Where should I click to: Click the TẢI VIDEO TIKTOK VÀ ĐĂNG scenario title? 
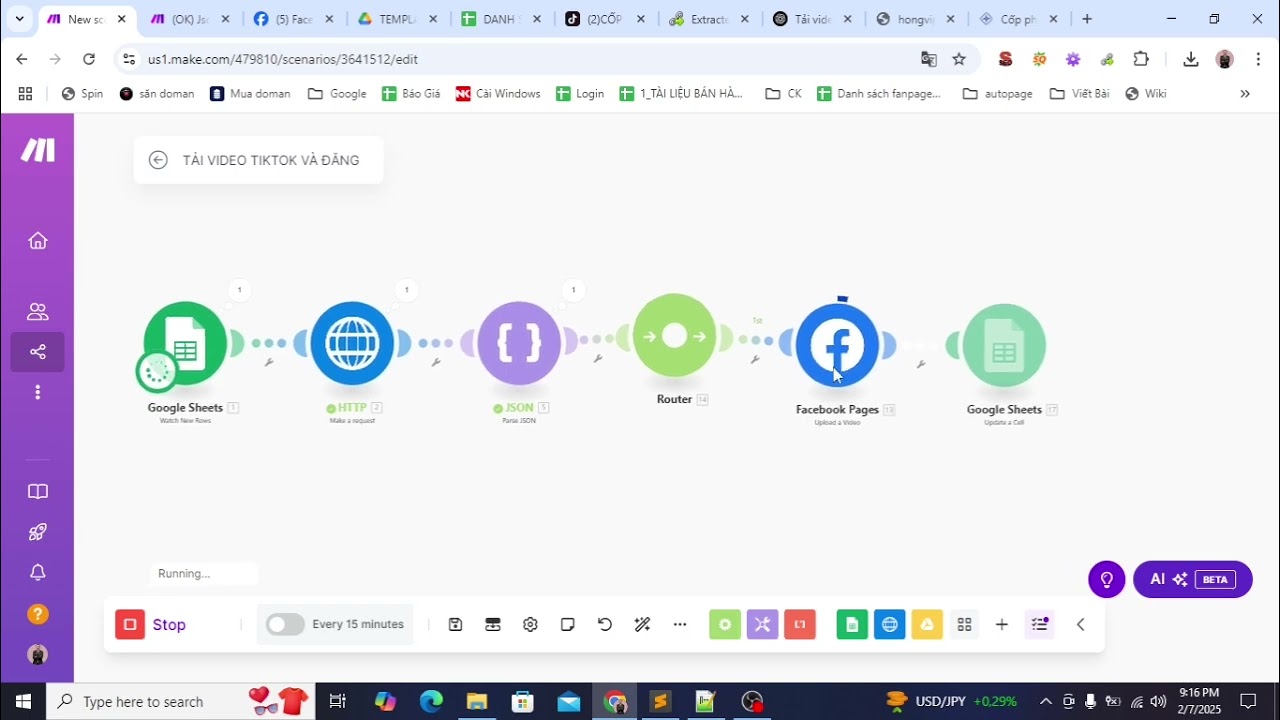coord(271,160)
